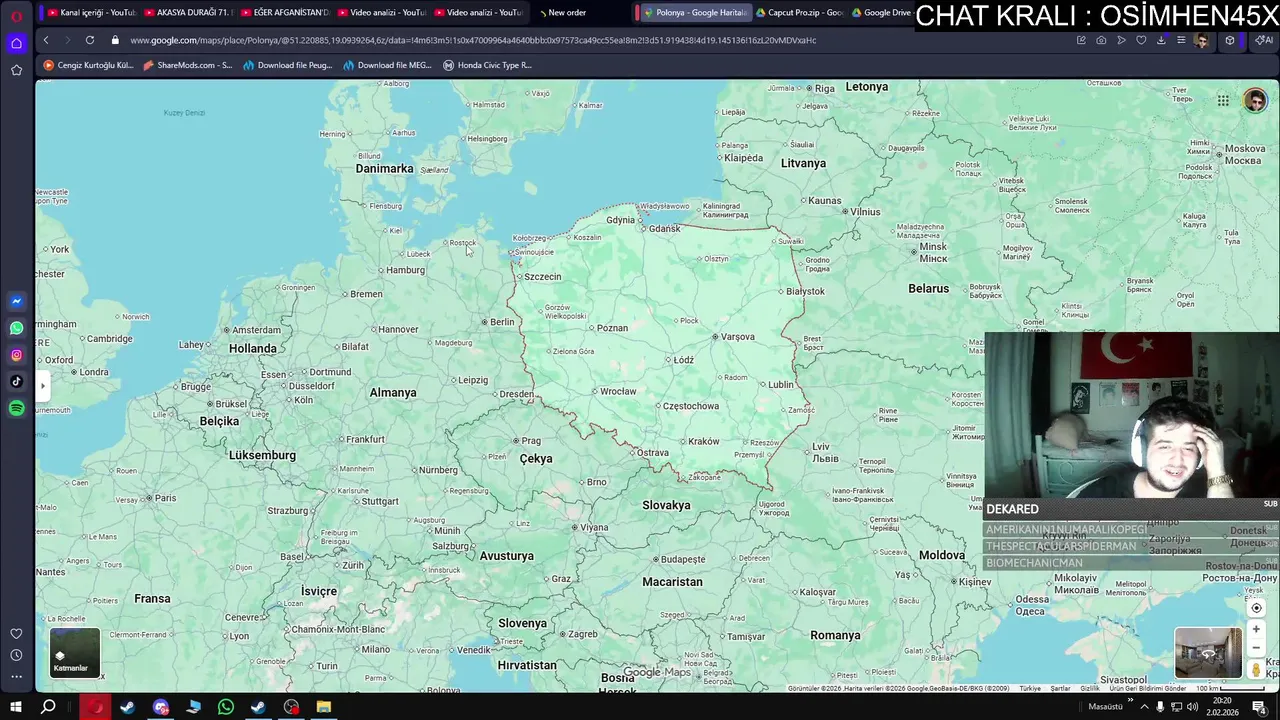
Task: Click Prag label on map
Action: tap(531, 441)
